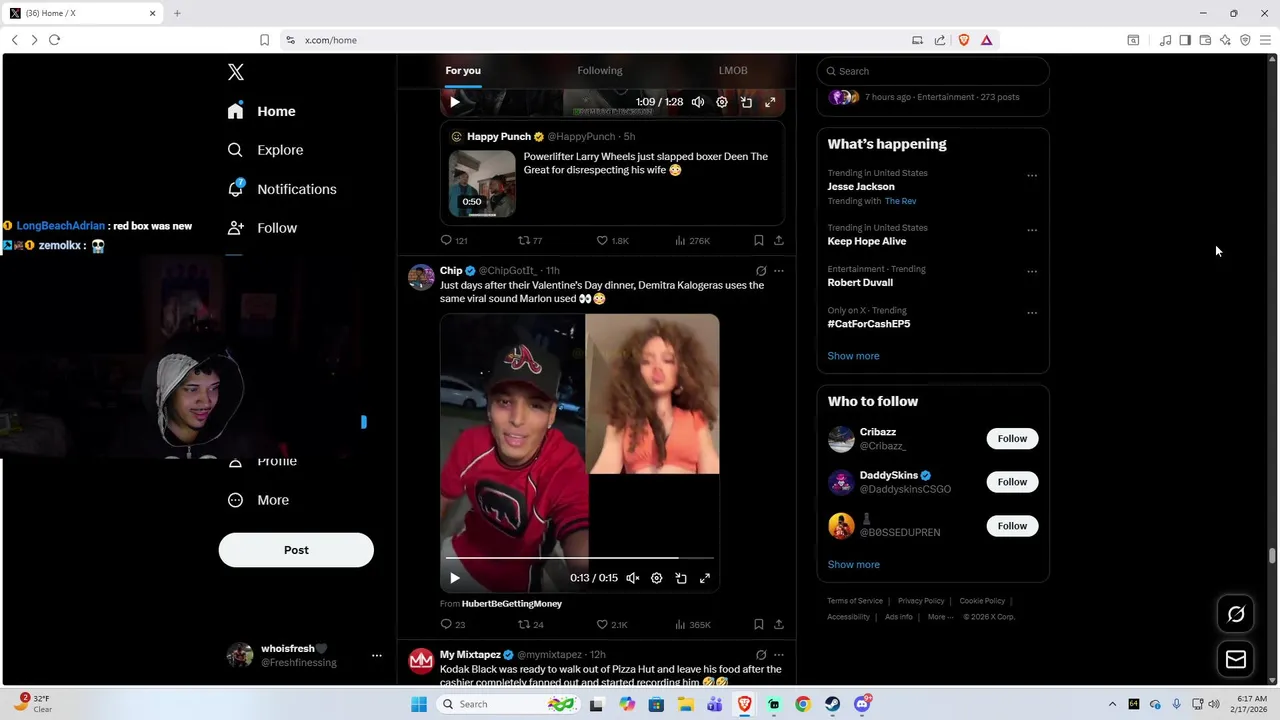Follow DaddySkins
Screen dimensions: 1280x720
pos(1012,482)
